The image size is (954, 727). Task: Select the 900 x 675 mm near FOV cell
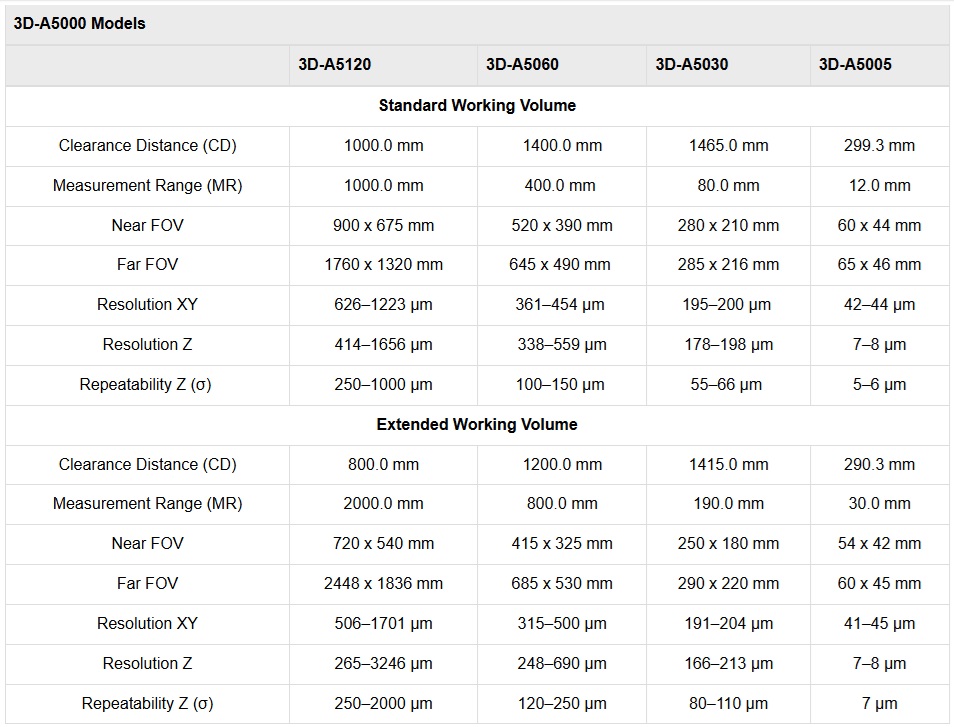pyautogui.click(x=383, y=225)
